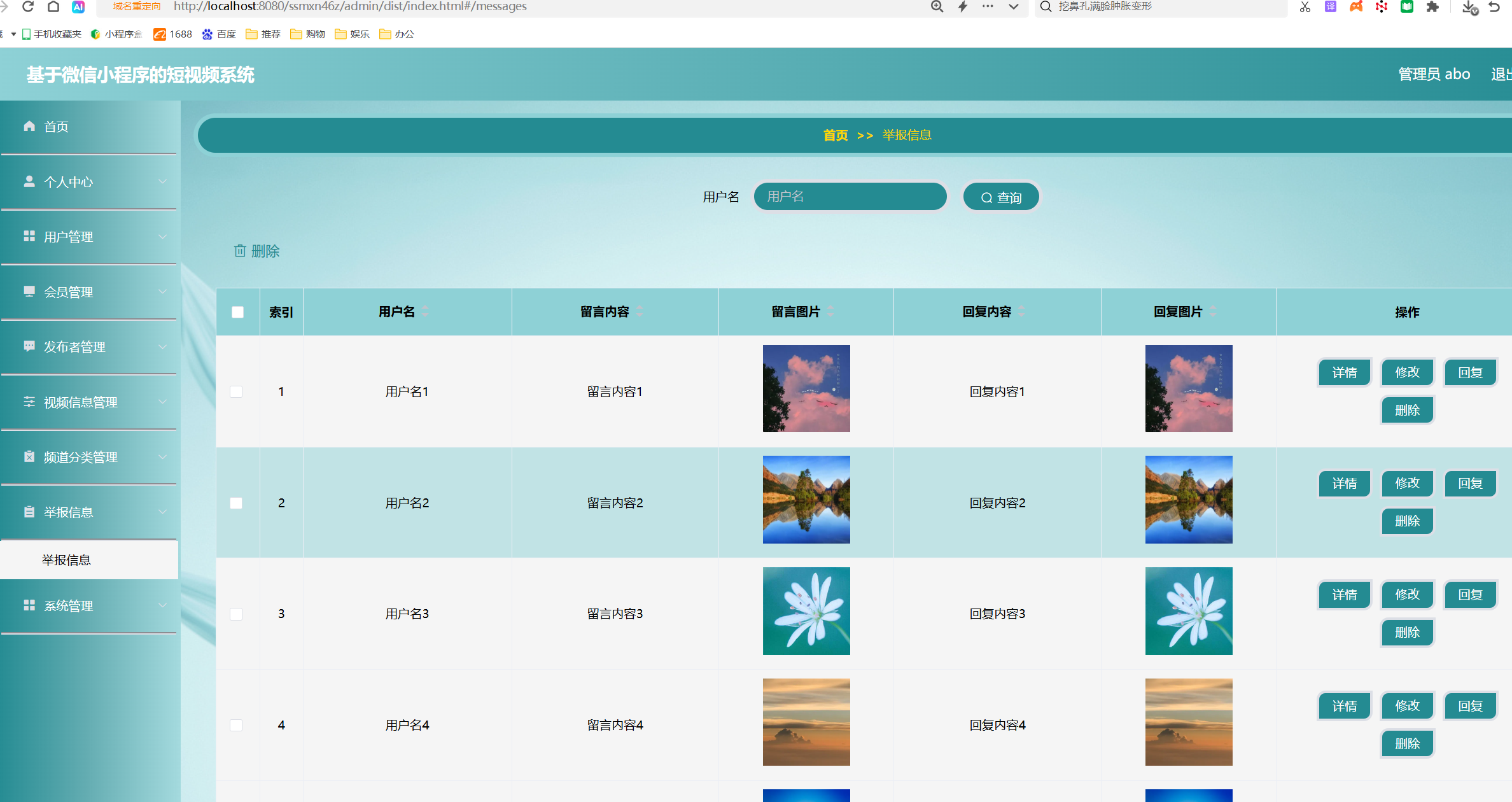Click the undo arrow icon in browser toolbar
This screenshot has width=1512, height=802.
pyautogui.click(x=1494, y=6)
